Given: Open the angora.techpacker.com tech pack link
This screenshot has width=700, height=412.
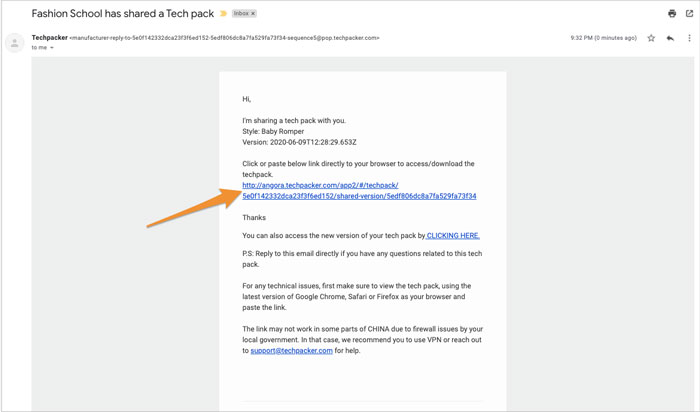Looking at the screenshot, I should (320, 185).
